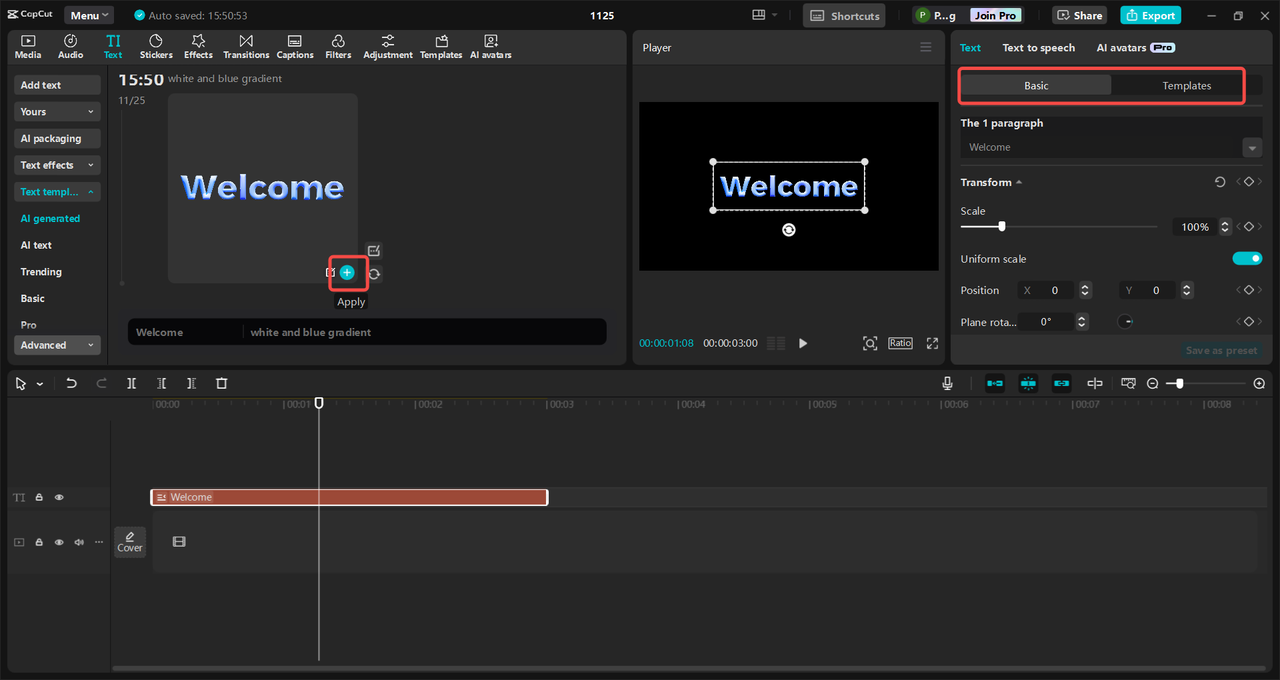Viewport: 1280px width, 680px height.
Task: Click the preview axis icon beside linkage
Action: coord(1095,383)
